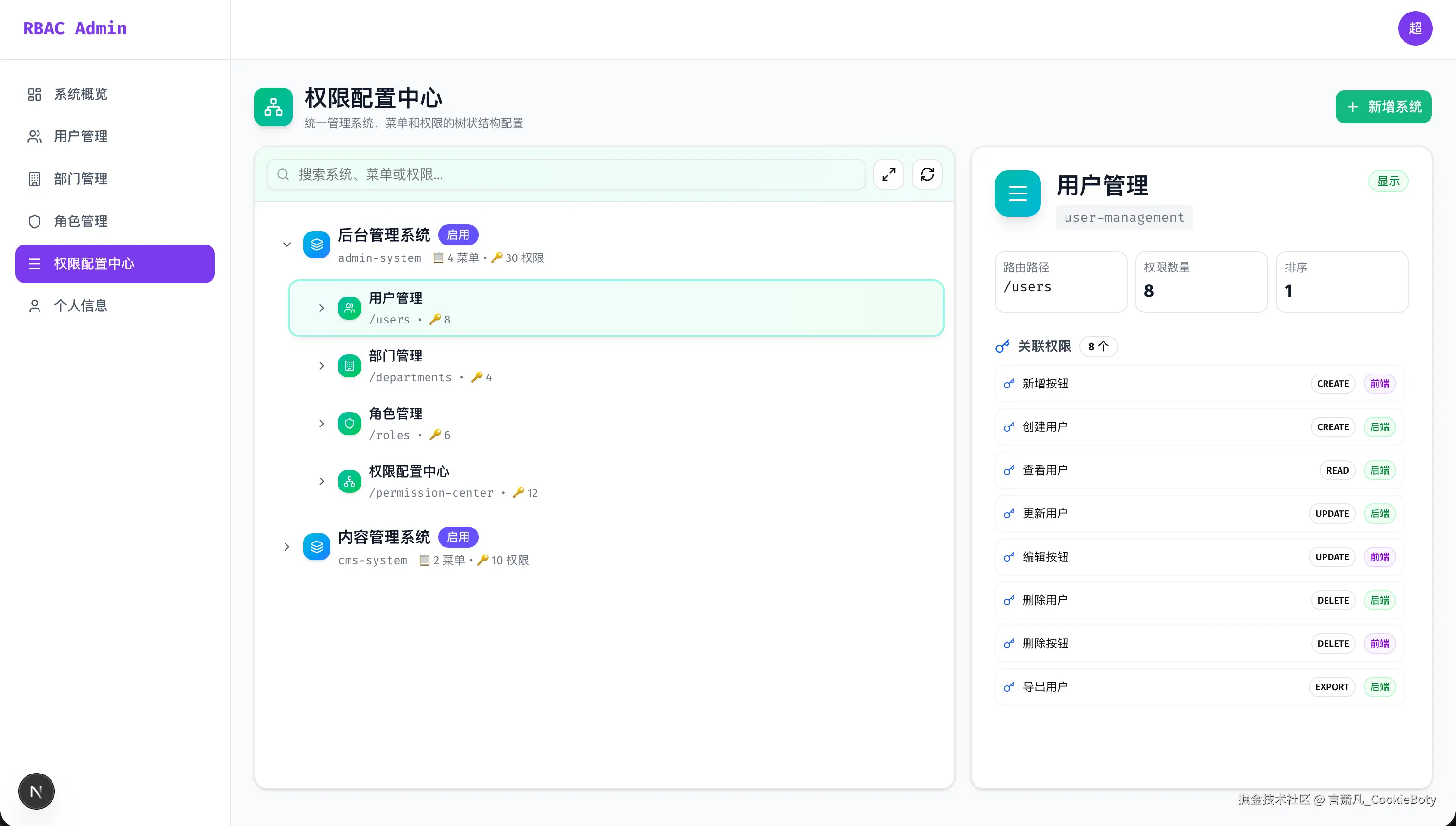Click the 启用 badge on 内容管理系统
This screenshot has height=826, width=1456.
[x=458, y=537]
